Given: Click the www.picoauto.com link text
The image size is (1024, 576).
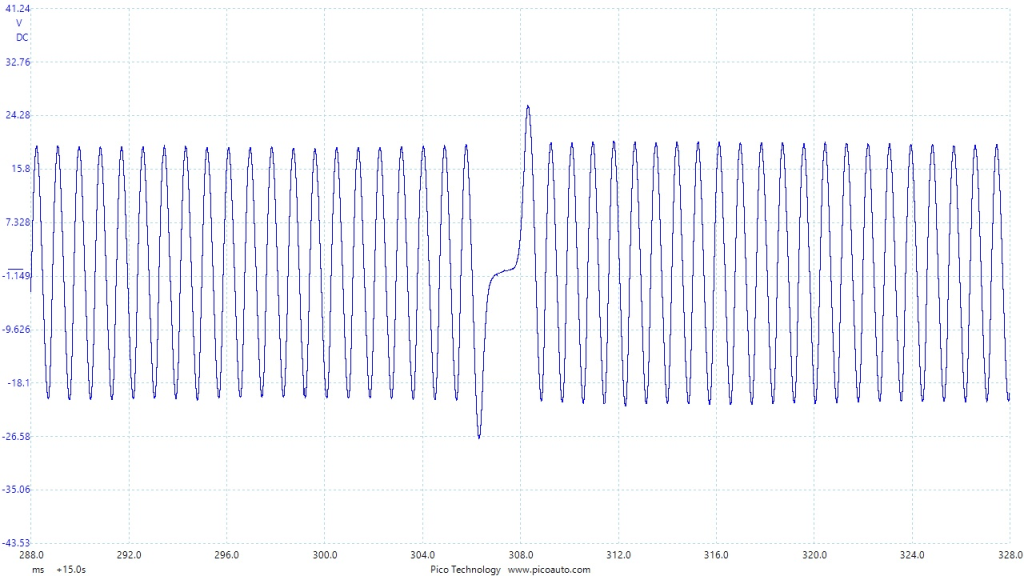Looking at the screenshot, I should point(549,569).
